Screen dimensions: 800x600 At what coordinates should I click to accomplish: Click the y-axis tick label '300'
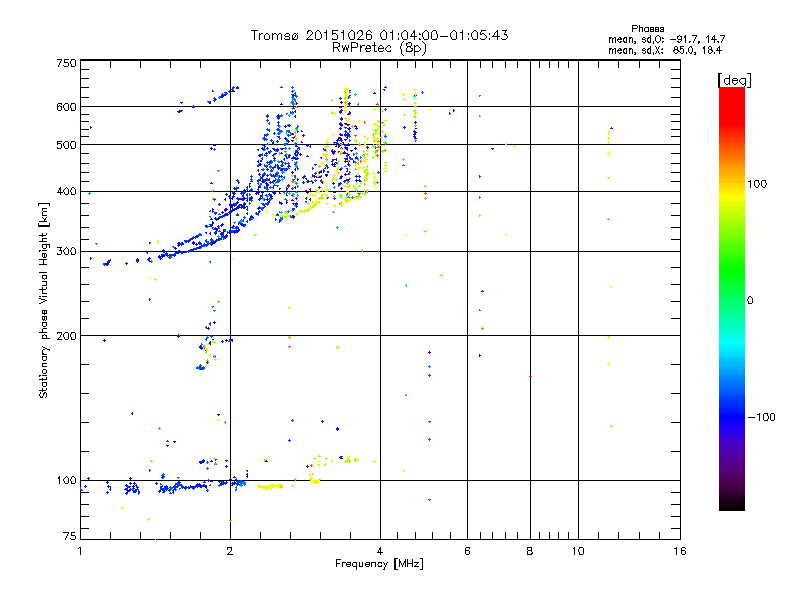point(66,251)
